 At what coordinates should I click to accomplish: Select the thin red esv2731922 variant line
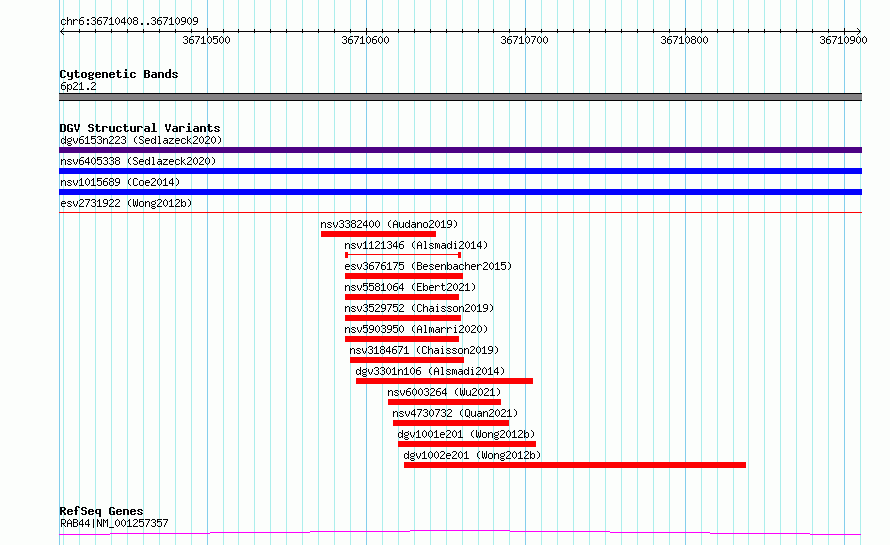(460, 212)
